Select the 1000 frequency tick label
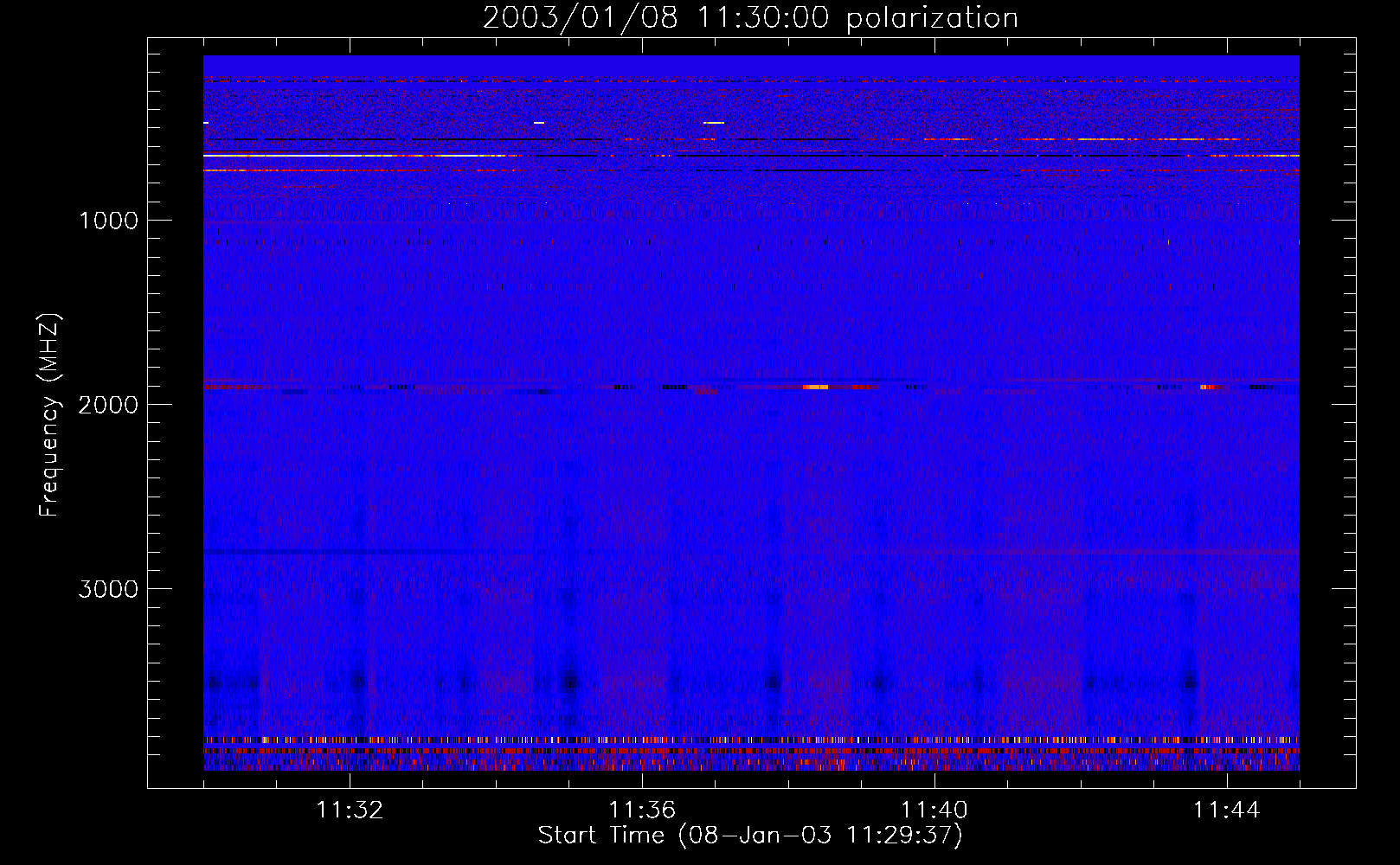 (108, 221)
